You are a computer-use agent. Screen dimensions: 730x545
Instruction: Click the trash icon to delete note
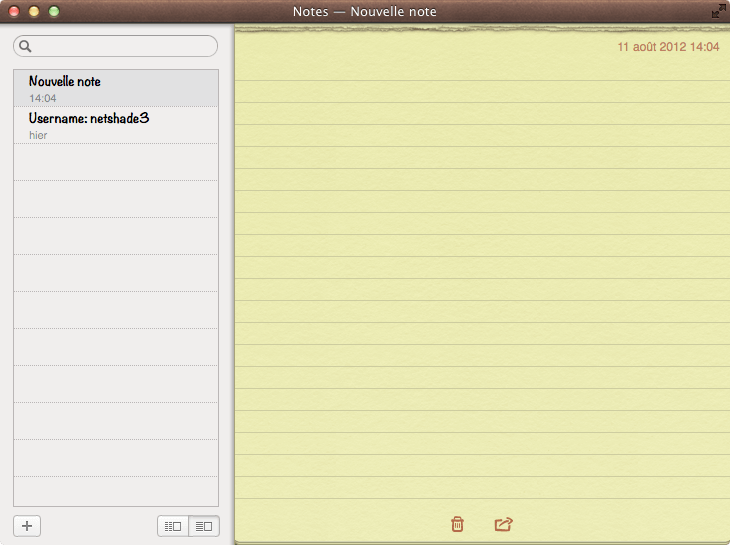pos(457,524)
